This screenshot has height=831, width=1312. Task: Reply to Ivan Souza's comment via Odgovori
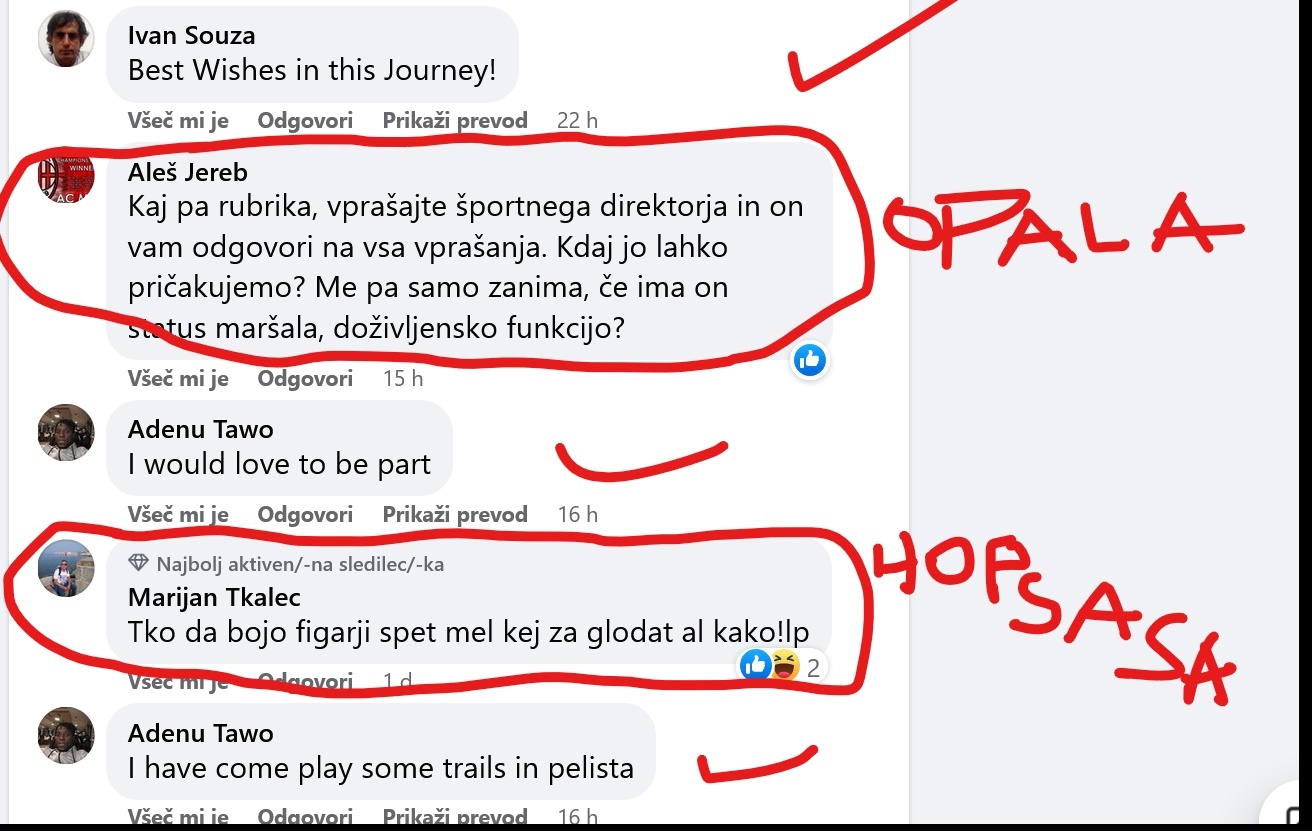(305, 121)
